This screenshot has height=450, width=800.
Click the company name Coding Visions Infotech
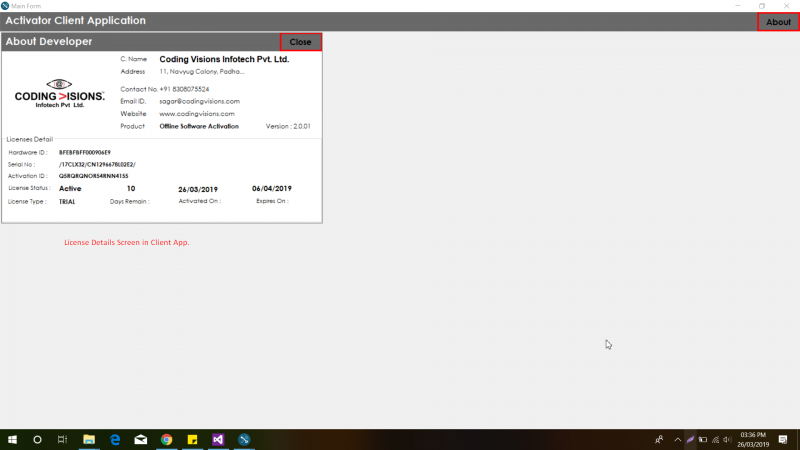click(x=224, y=59)
